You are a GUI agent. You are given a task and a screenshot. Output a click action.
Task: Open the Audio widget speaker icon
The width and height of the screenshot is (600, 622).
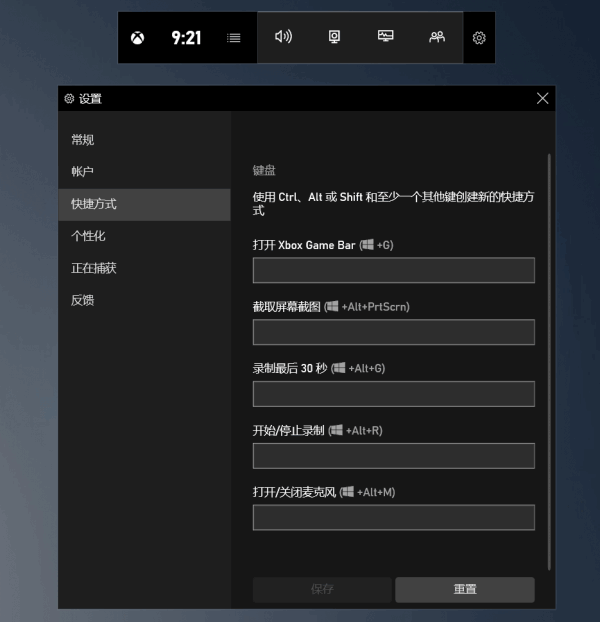(x=283, y=37)
